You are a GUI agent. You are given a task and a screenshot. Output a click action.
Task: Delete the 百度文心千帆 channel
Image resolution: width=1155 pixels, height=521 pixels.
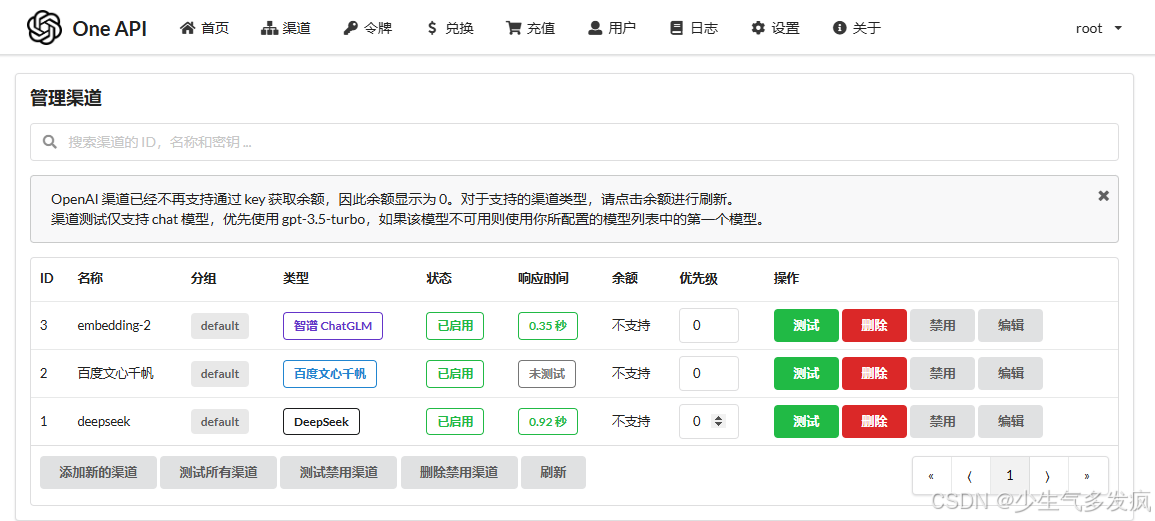(x=874, y=374)
